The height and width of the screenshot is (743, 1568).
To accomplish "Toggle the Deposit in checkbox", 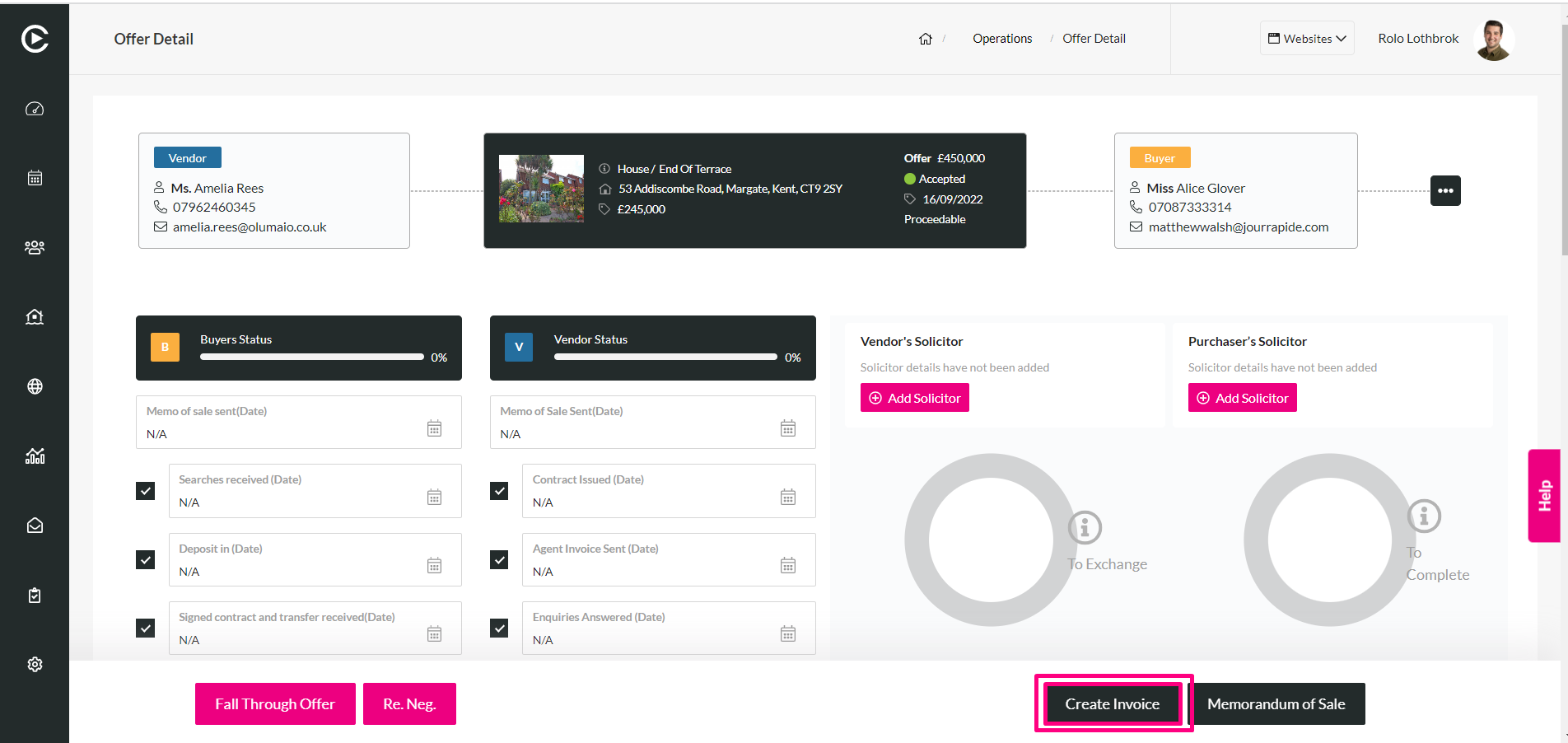I will (145, 560).
